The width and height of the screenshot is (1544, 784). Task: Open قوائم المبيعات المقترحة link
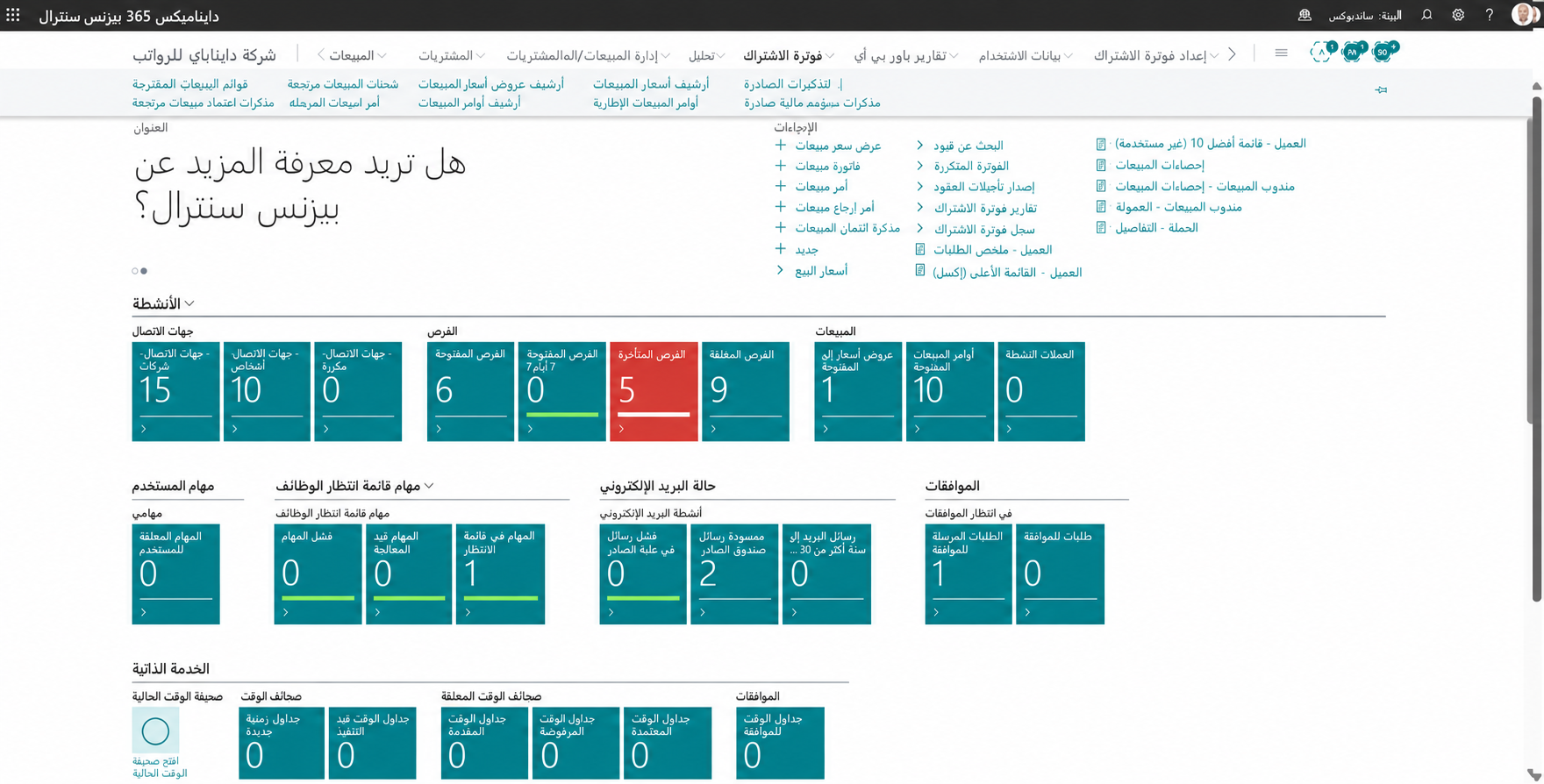pyautogui.click(x=189, y=84)
